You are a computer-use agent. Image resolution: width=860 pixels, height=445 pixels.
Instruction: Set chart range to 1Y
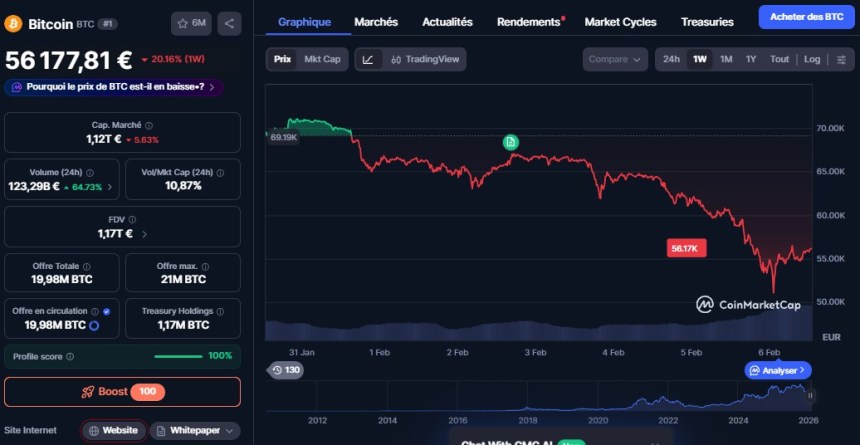pyautogui.click(x=751, y=59)
